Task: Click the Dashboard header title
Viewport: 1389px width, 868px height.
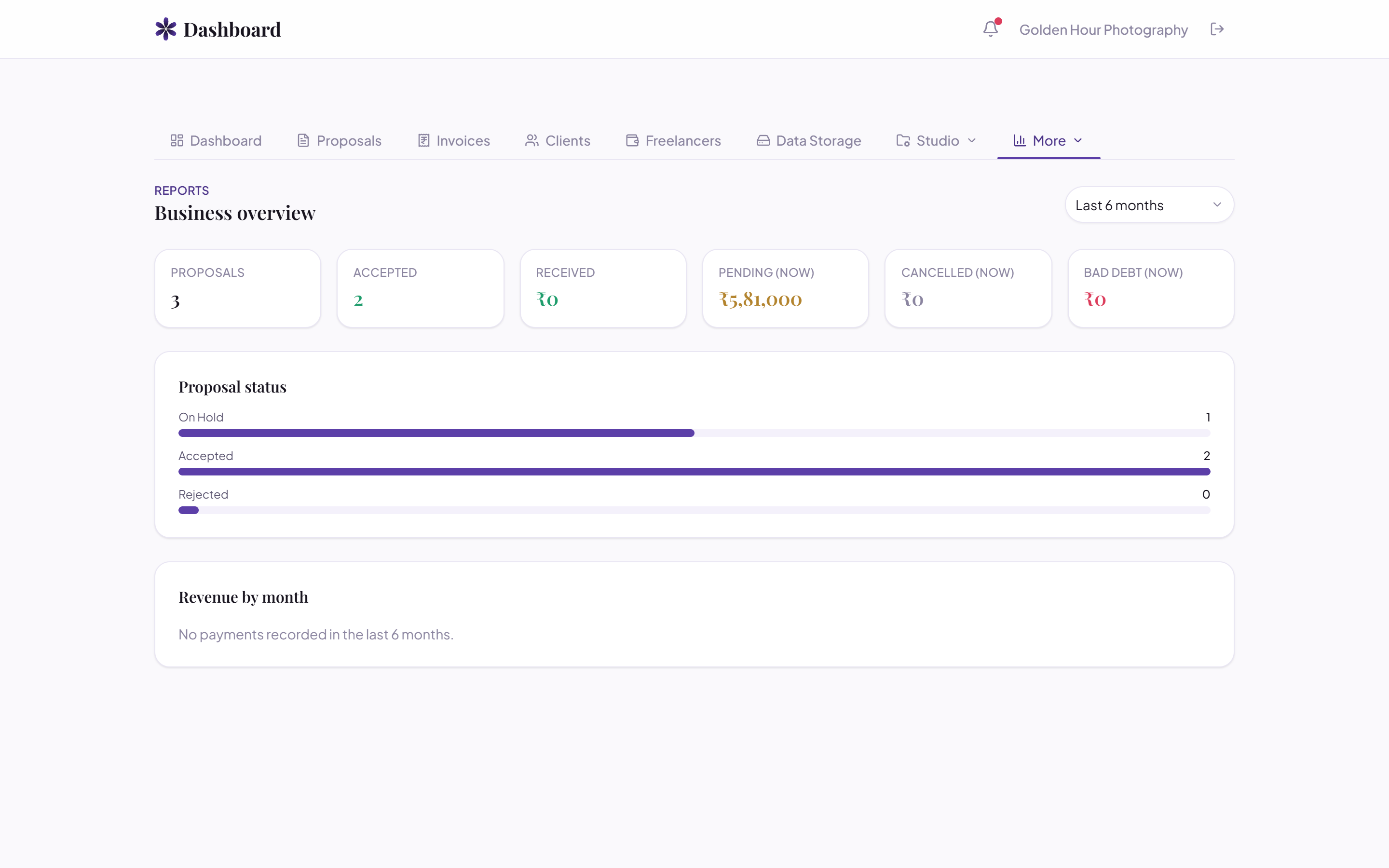Action: pos(232,29)
